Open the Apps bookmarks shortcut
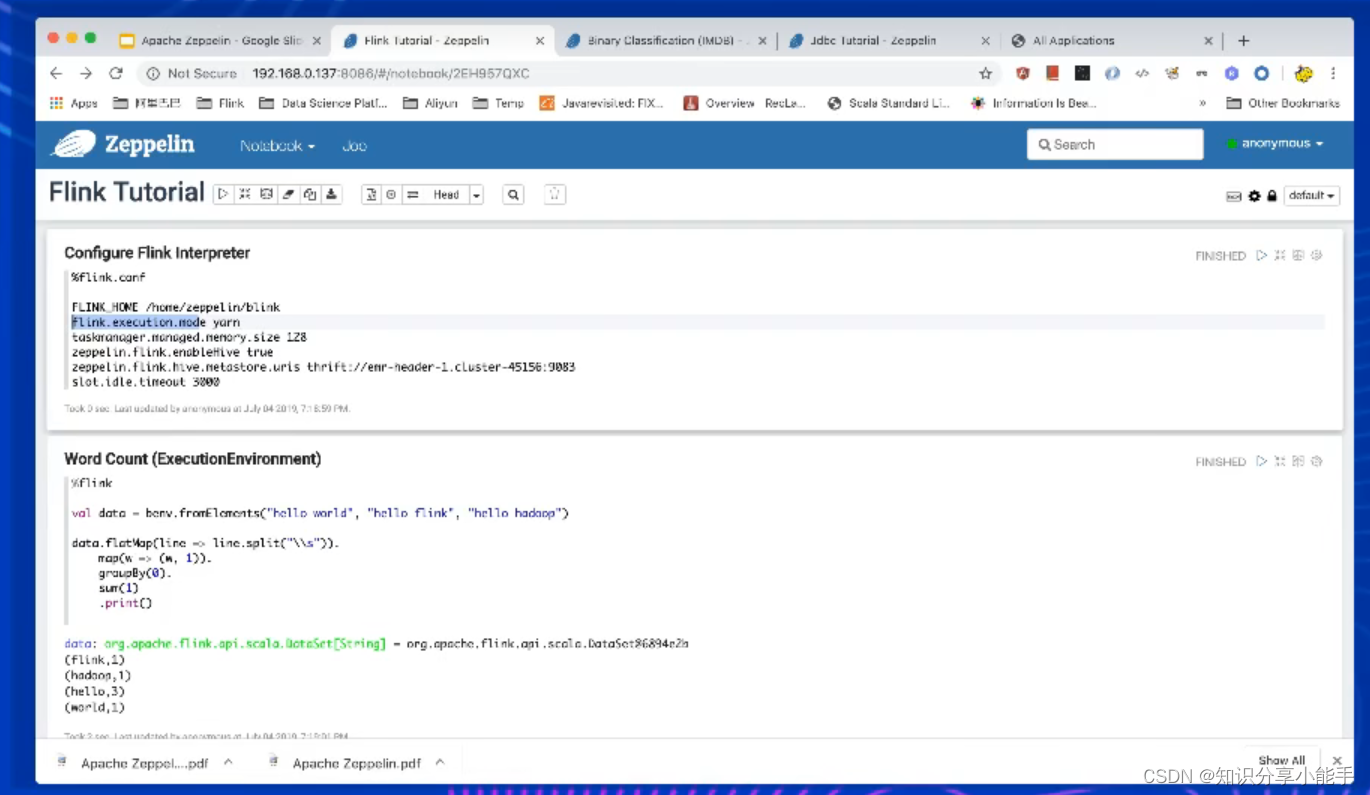Viewport: 1370px width, 795px height. coord(74,103)
